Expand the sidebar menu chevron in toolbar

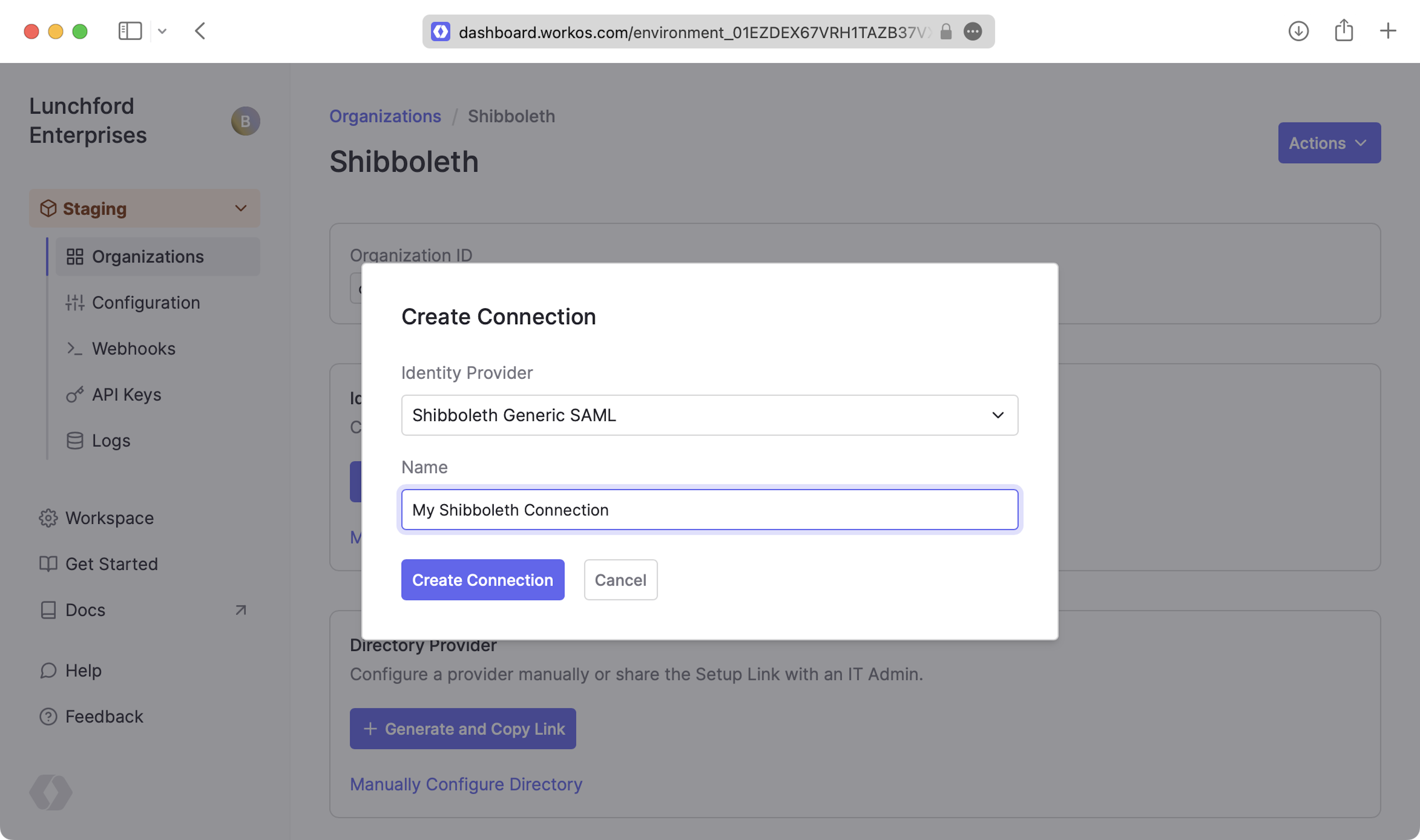pos(162,32)
